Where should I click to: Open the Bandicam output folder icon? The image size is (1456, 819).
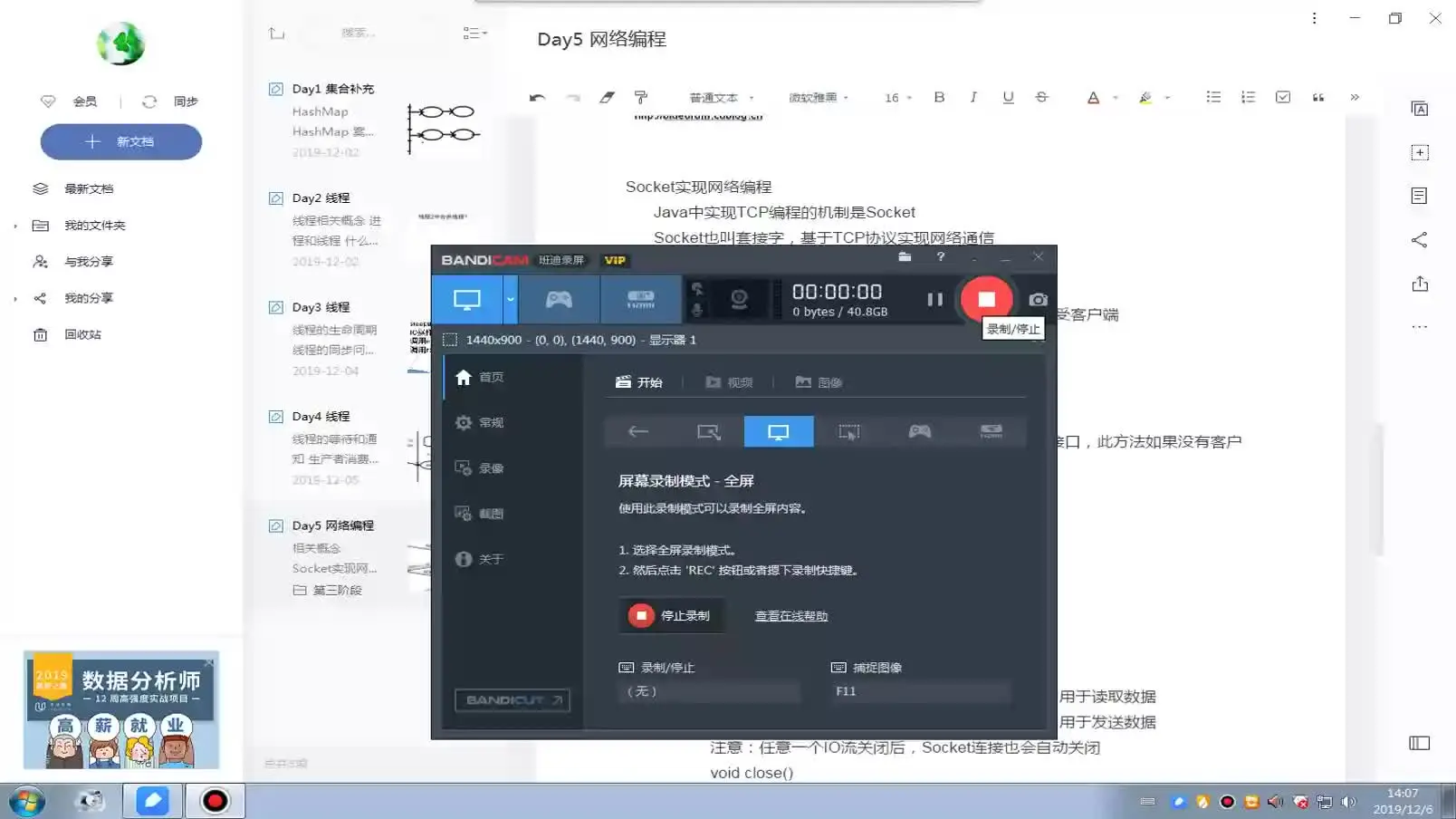point(905,257)
